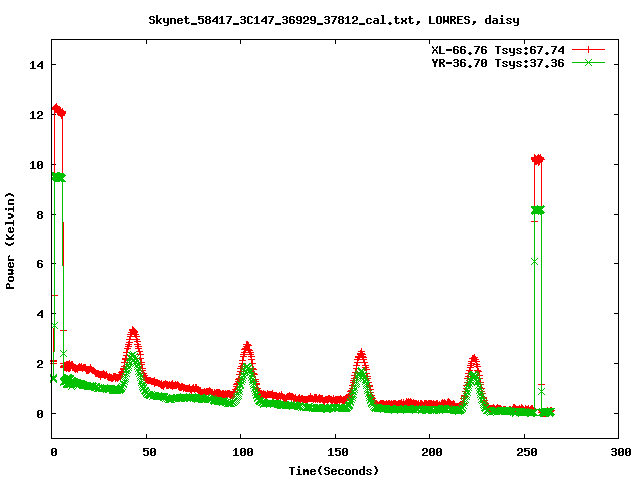The image size is (640, 480).
Task: Click the x-axis tick label 100
Action: pos(243,452)
